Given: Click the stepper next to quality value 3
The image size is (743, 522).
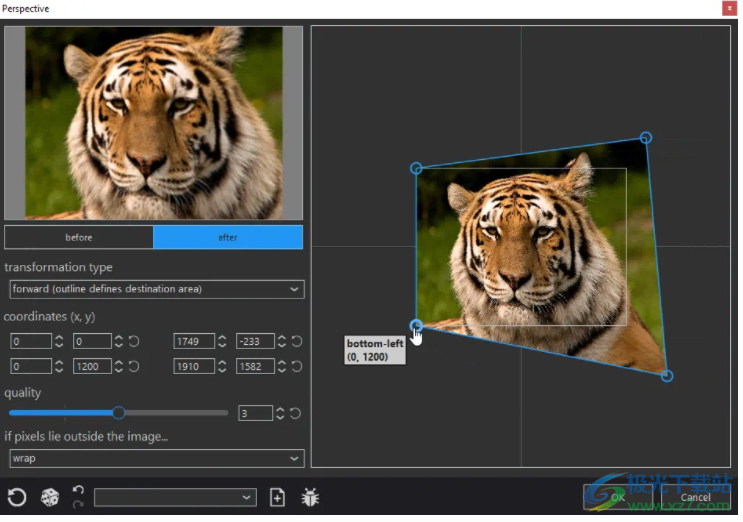Looking at the screenshot, I should pos(280,414).
